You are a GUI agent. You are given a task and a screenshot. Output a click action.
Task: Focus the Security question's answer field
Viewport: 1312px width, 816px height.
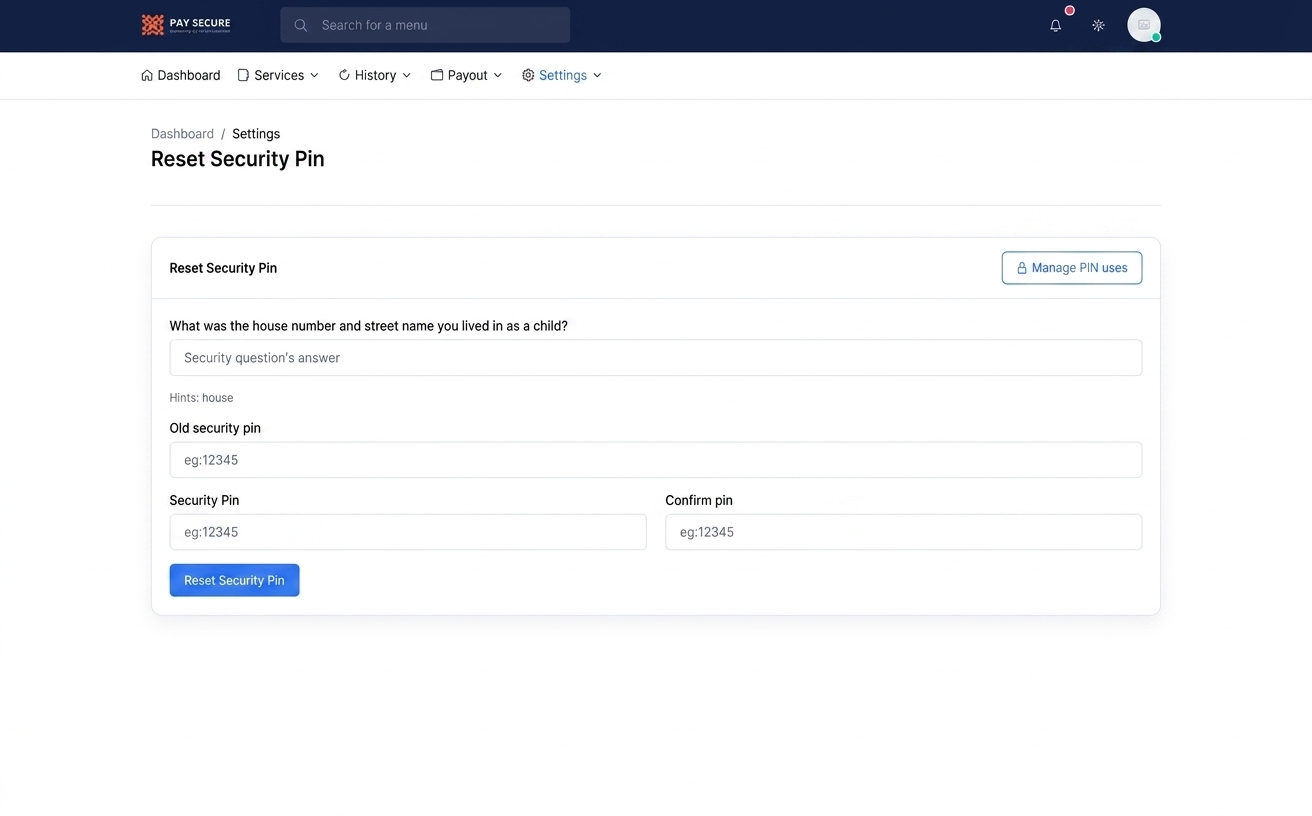pos(656,358)
